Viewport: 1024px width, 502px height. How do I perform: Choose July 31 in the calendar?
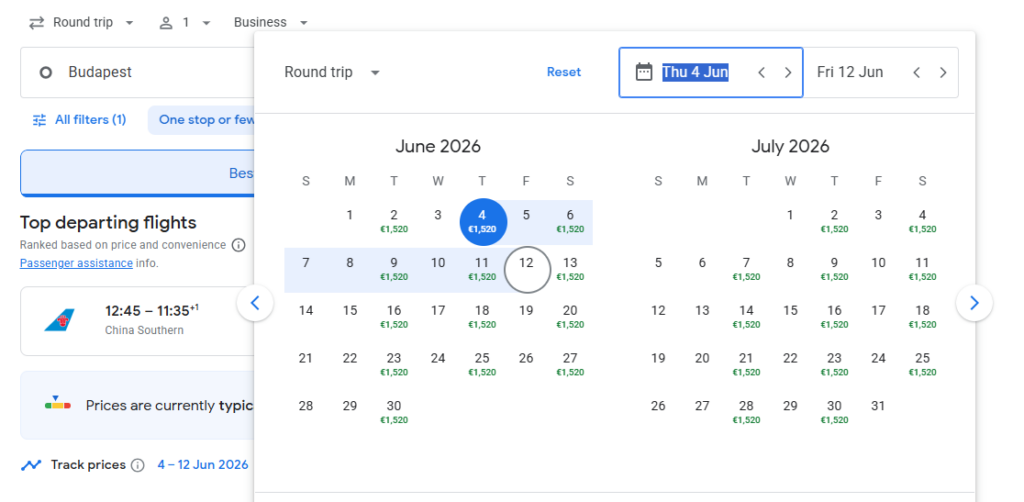(878, 406)
